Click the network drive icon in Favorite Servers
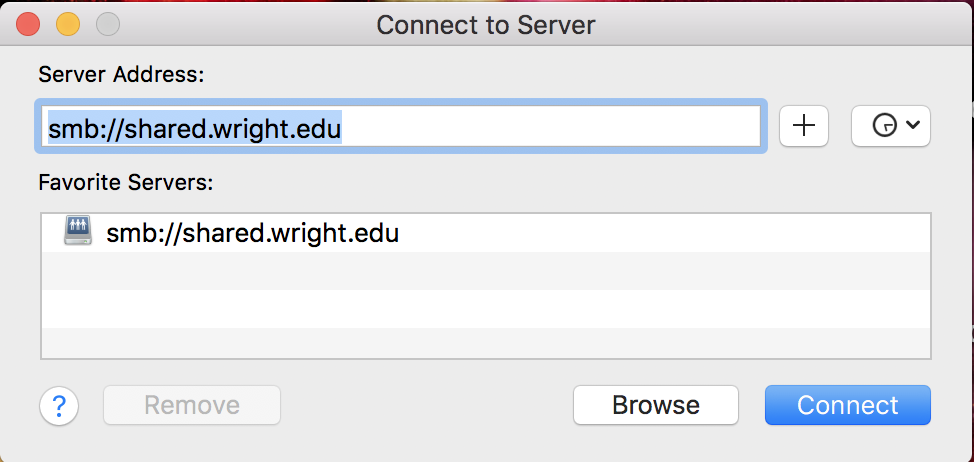 point(78,233)
